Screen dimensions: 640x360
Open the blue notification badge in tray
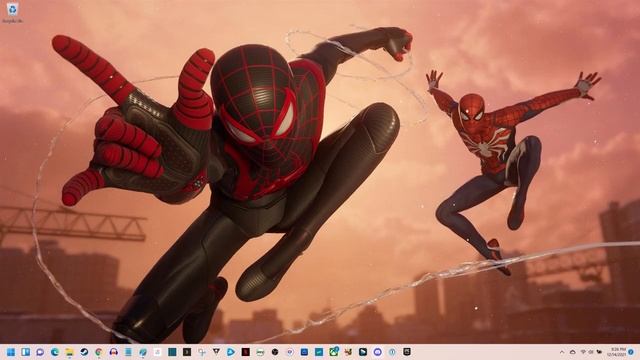tap(631, 352)
